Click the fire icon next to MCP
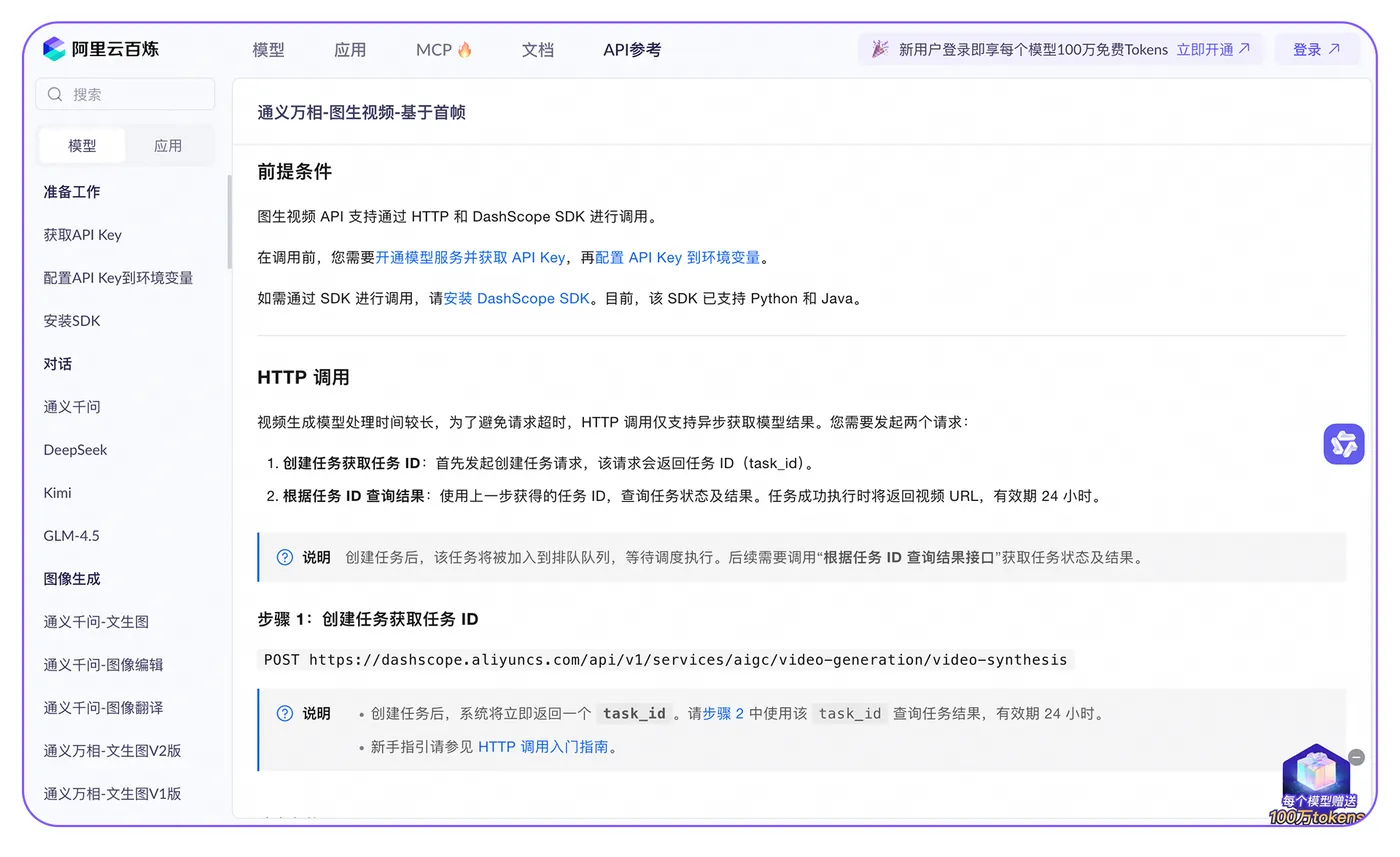The width and height of the screenshot is (1400, 857). pyautogui.click(x=465, y=49)
